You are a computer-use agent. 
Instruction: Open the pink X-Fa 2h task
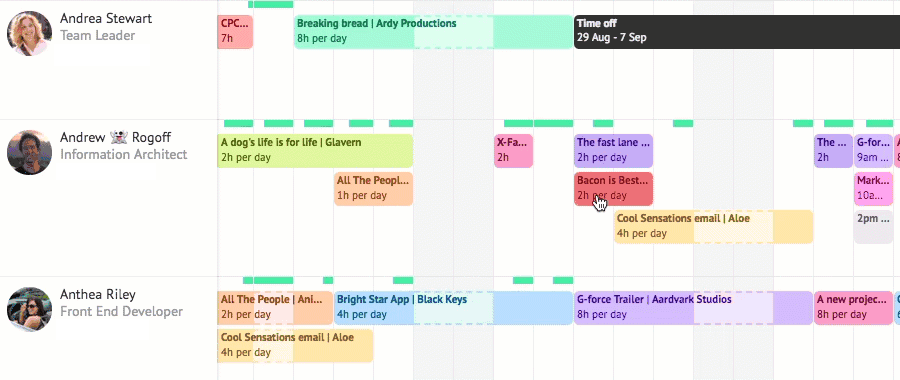click(514, 150)
